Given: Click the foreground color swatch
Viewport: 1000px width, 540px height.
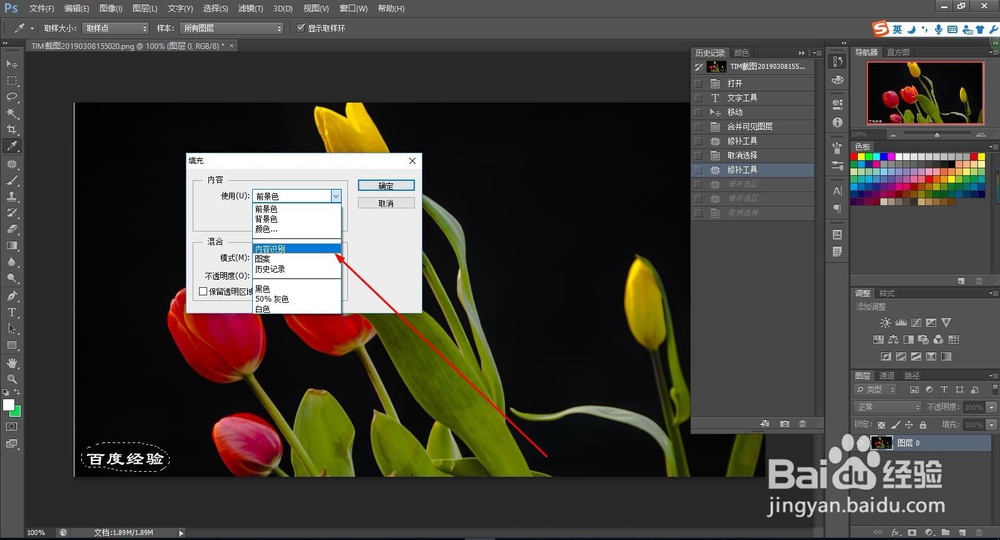Looking at the screenshot, I should point(8,405).
